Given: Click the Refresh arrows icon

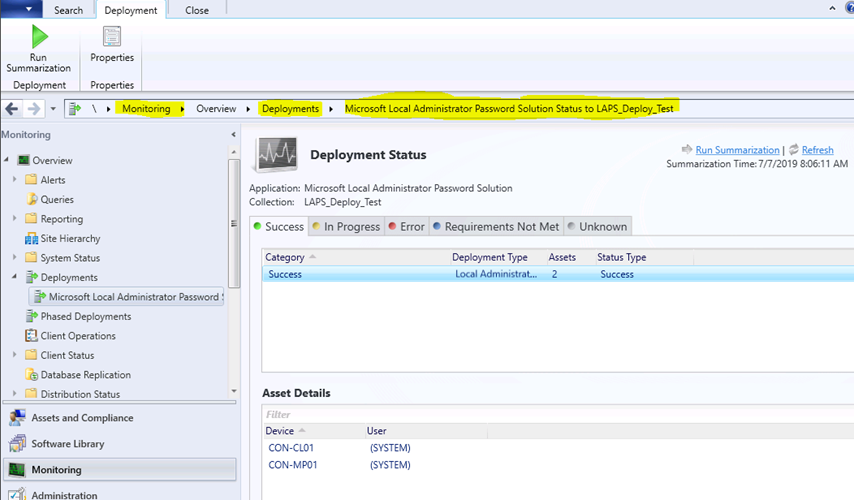Looking at the screenshot, I should [x=794, y=149].
